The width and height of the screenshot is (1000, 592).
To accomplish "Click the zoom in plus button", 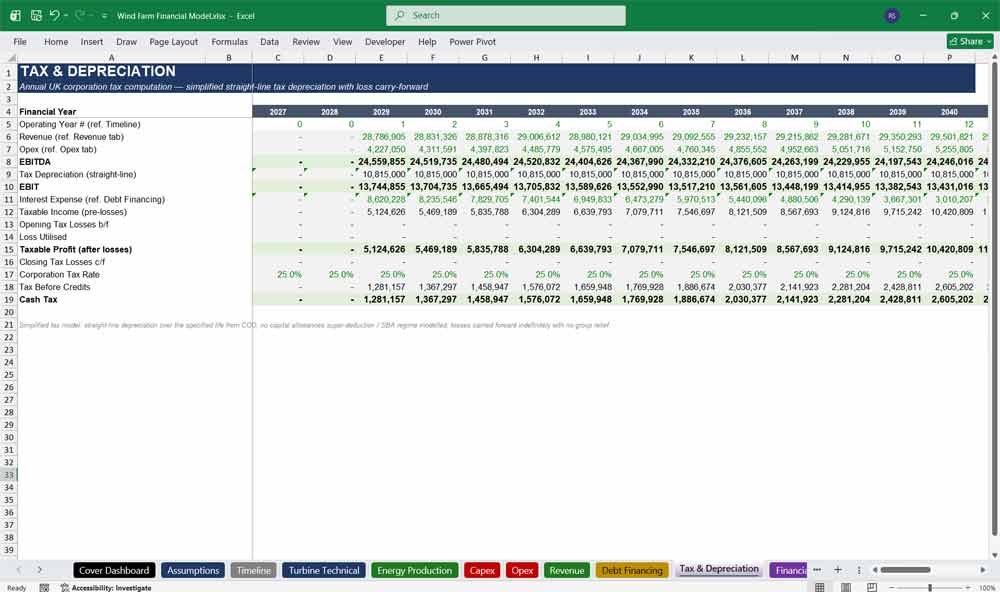I will point(969,587).
